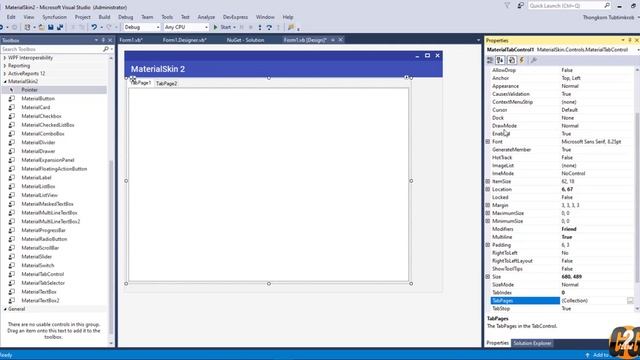This screenshot has height=360, width=640.
Task: Pick the MaterialButton control icon
Action: (x=12, y=98)
